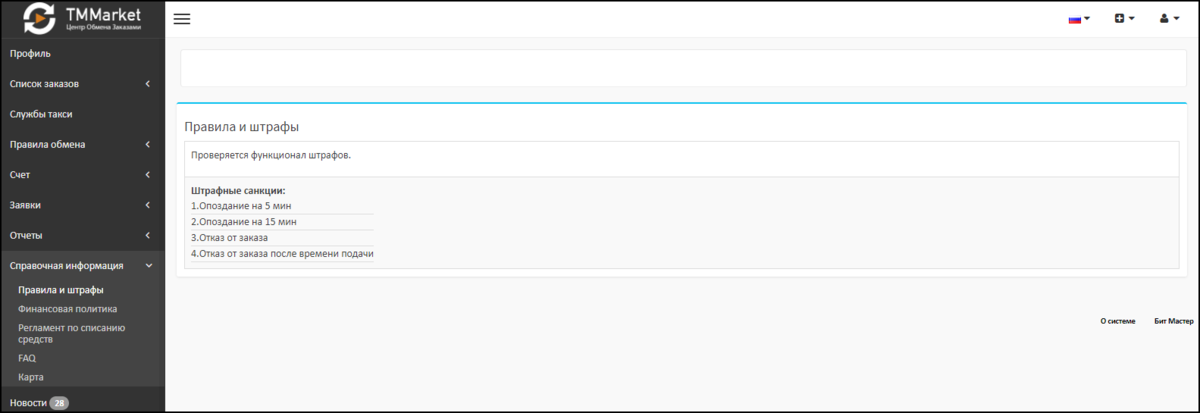Click the Бит Мастер footer link

click(1174, 321)
